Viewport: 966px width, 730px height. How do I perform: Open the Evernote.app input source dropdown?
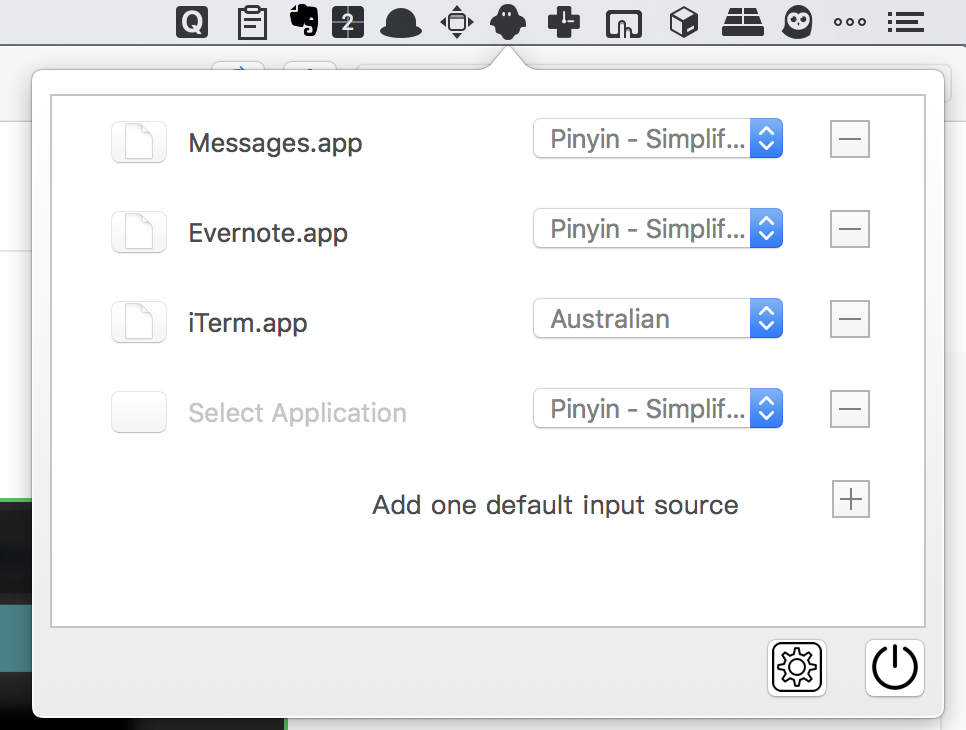(x=657, y=229)
